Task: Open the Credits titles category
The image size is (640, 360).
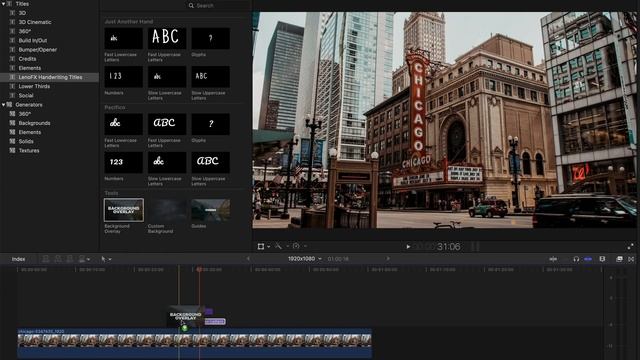Action: [27, 59]
